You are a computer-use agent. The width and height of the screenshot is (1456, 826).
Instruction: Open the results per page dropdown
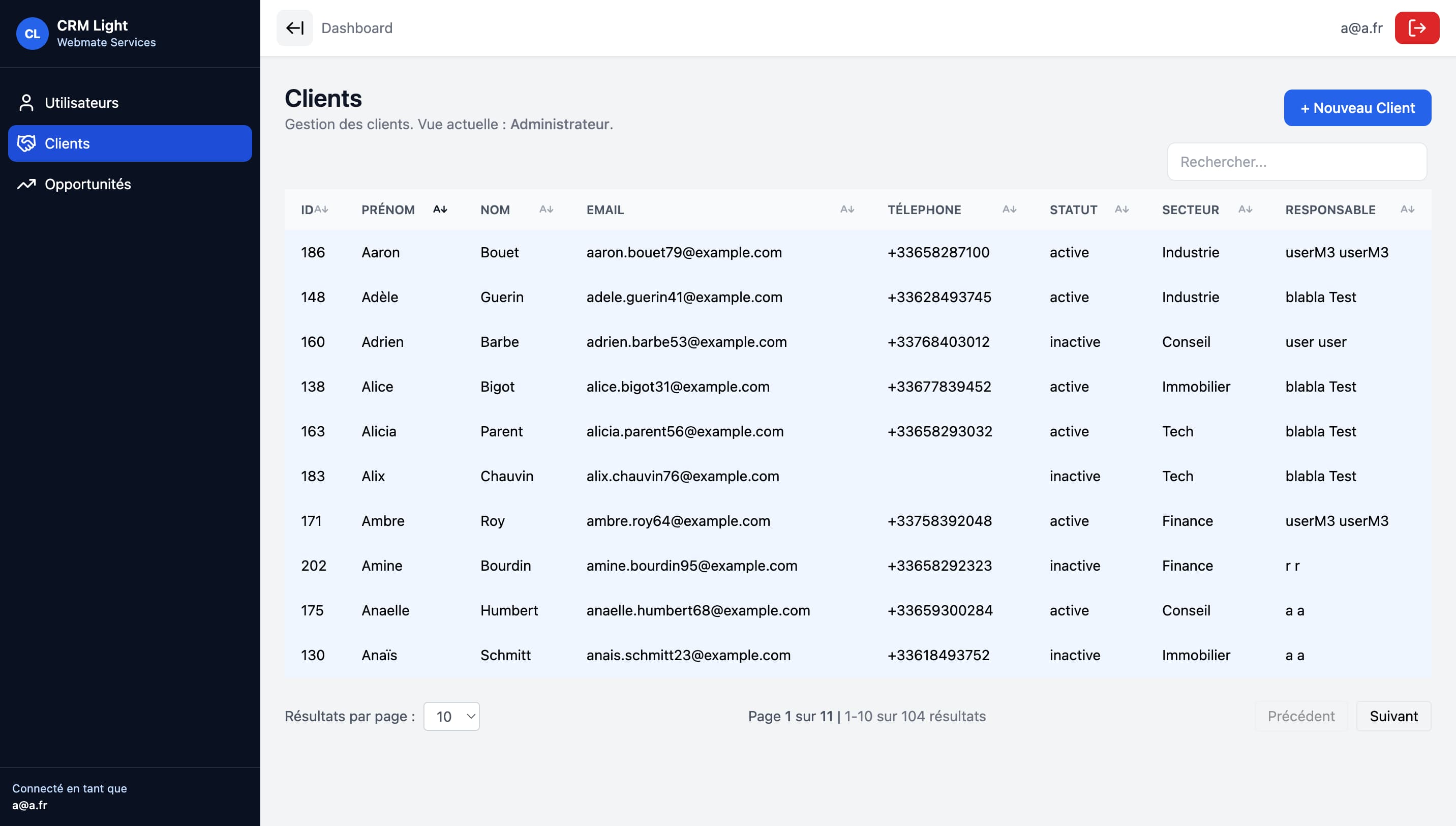[451, 716]
